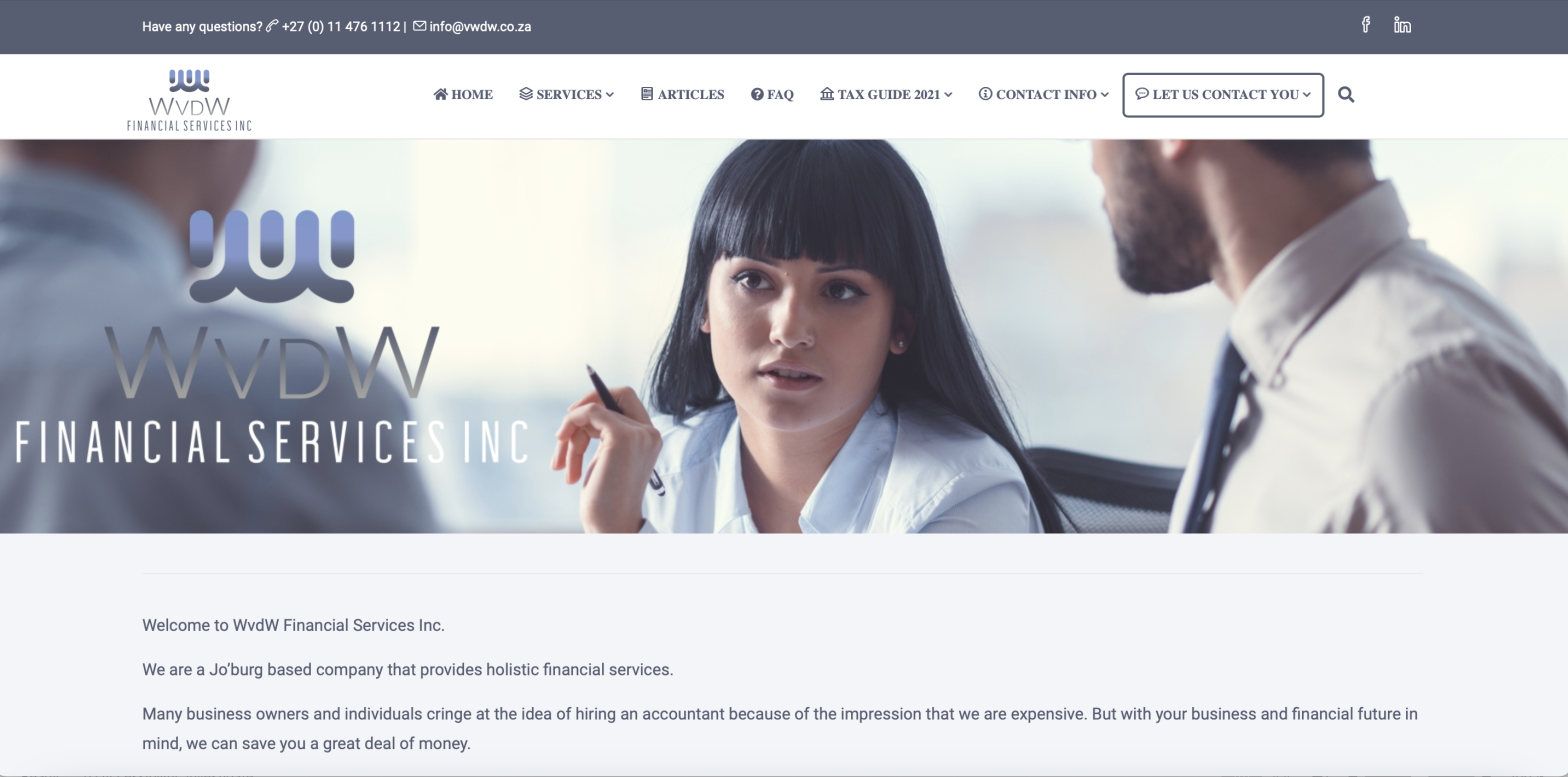Go to the Home menu item
Viewport: 1568px width, 777px height.
(463, 95)
